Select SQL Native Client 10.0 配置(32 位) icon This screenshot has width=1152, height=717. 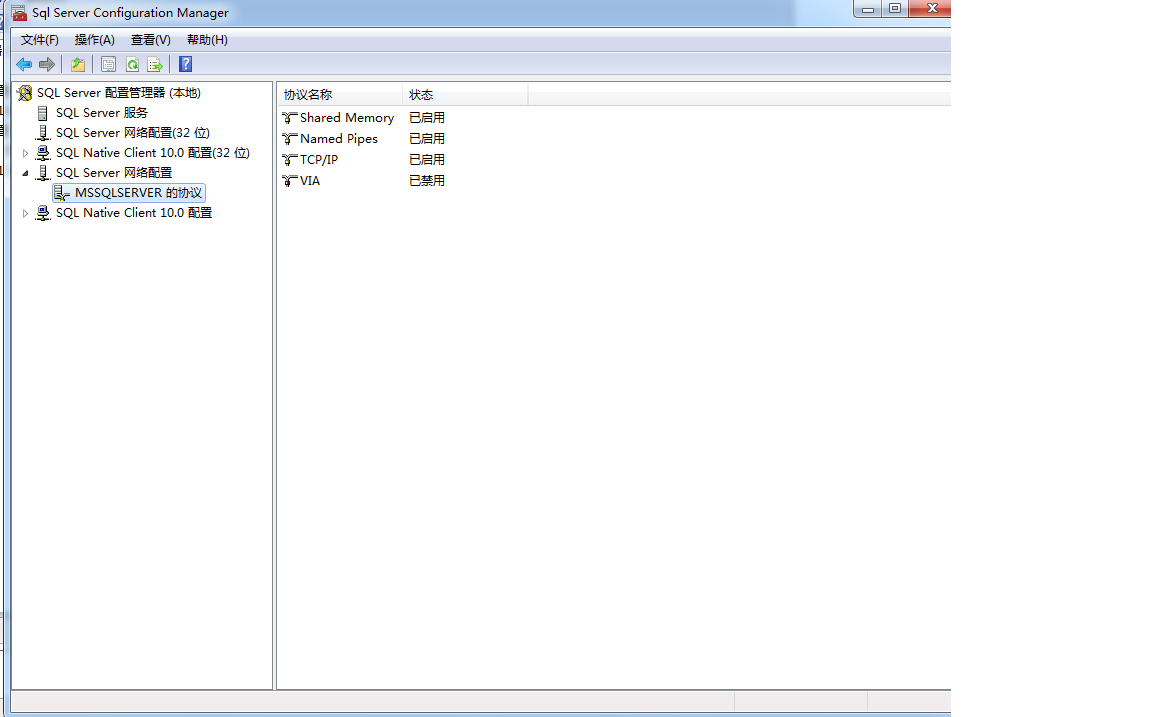[x=43, y=153]
